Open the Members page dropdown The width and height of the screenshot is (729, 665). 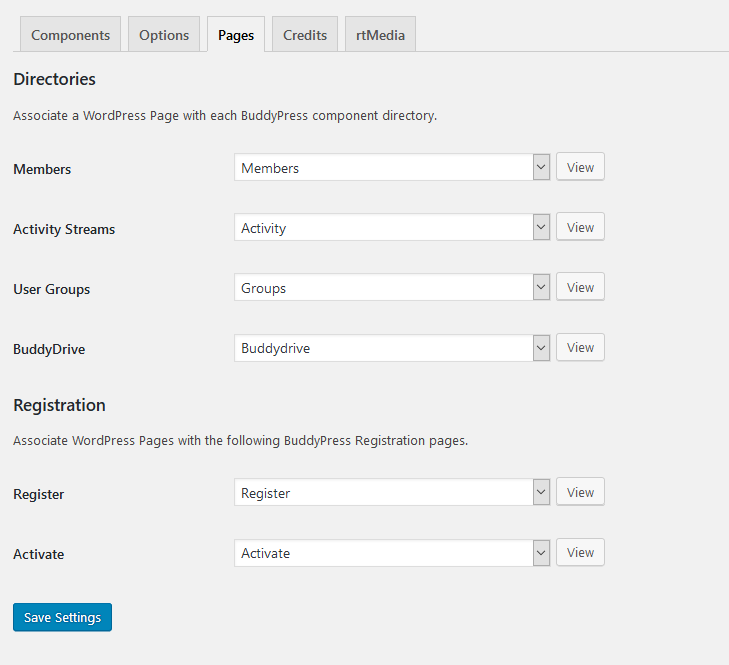392,167
